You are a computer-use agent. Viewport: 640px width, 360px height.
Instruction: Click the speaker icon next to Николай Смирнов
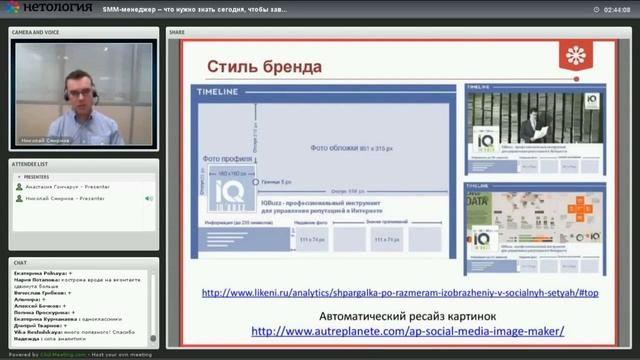(x=149, y=198)
